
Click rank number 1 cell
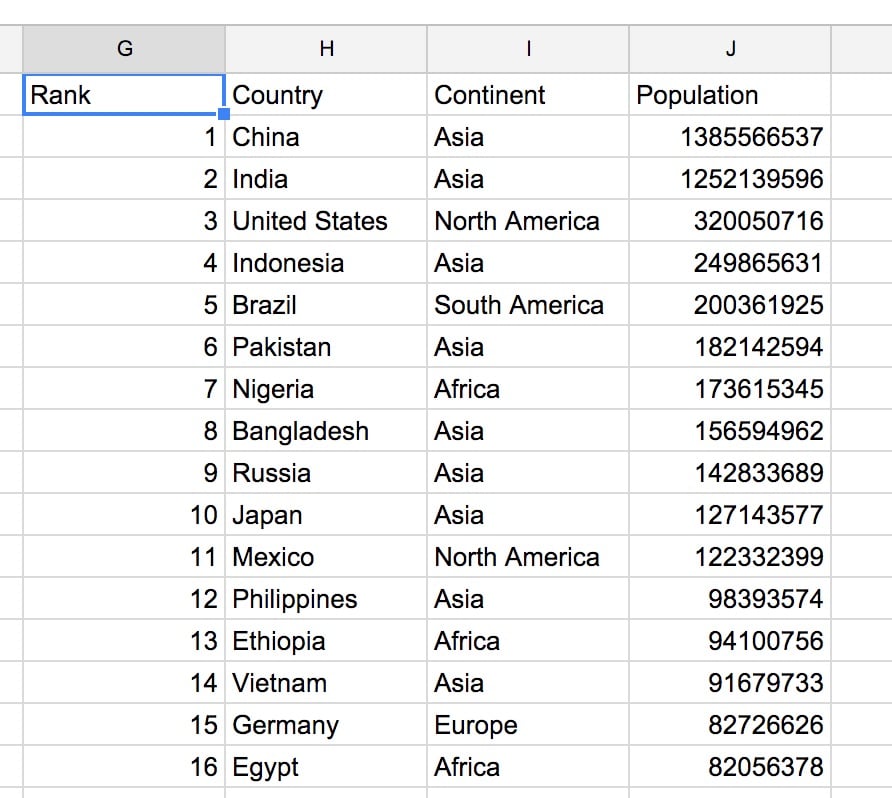tap(124, 137)
